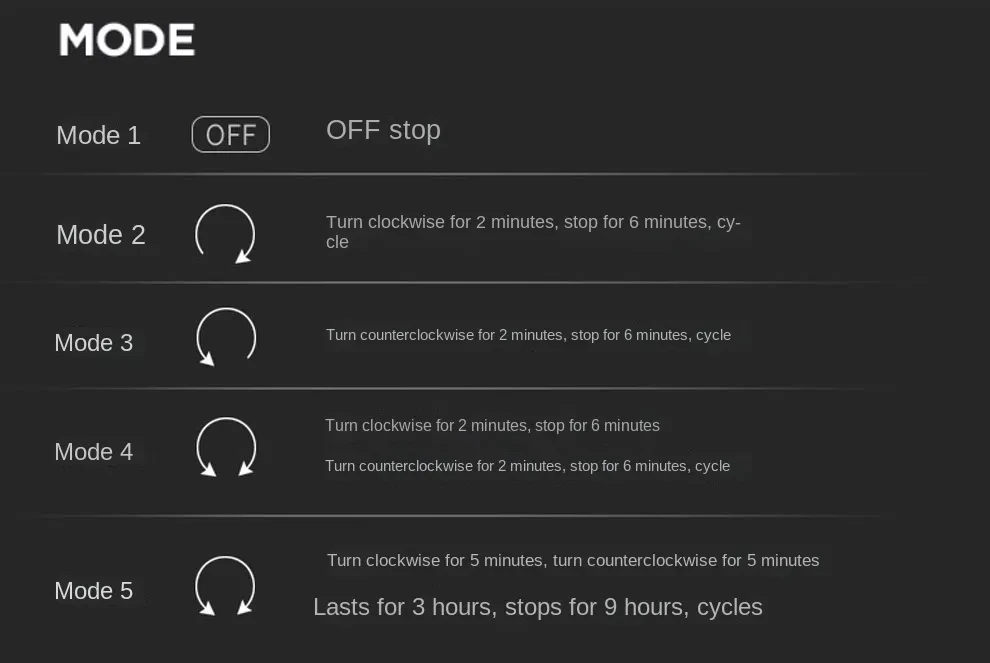Click the divider line below Mode 1
This screenshot has width=990, height=663.
click(x=450, y=174)
